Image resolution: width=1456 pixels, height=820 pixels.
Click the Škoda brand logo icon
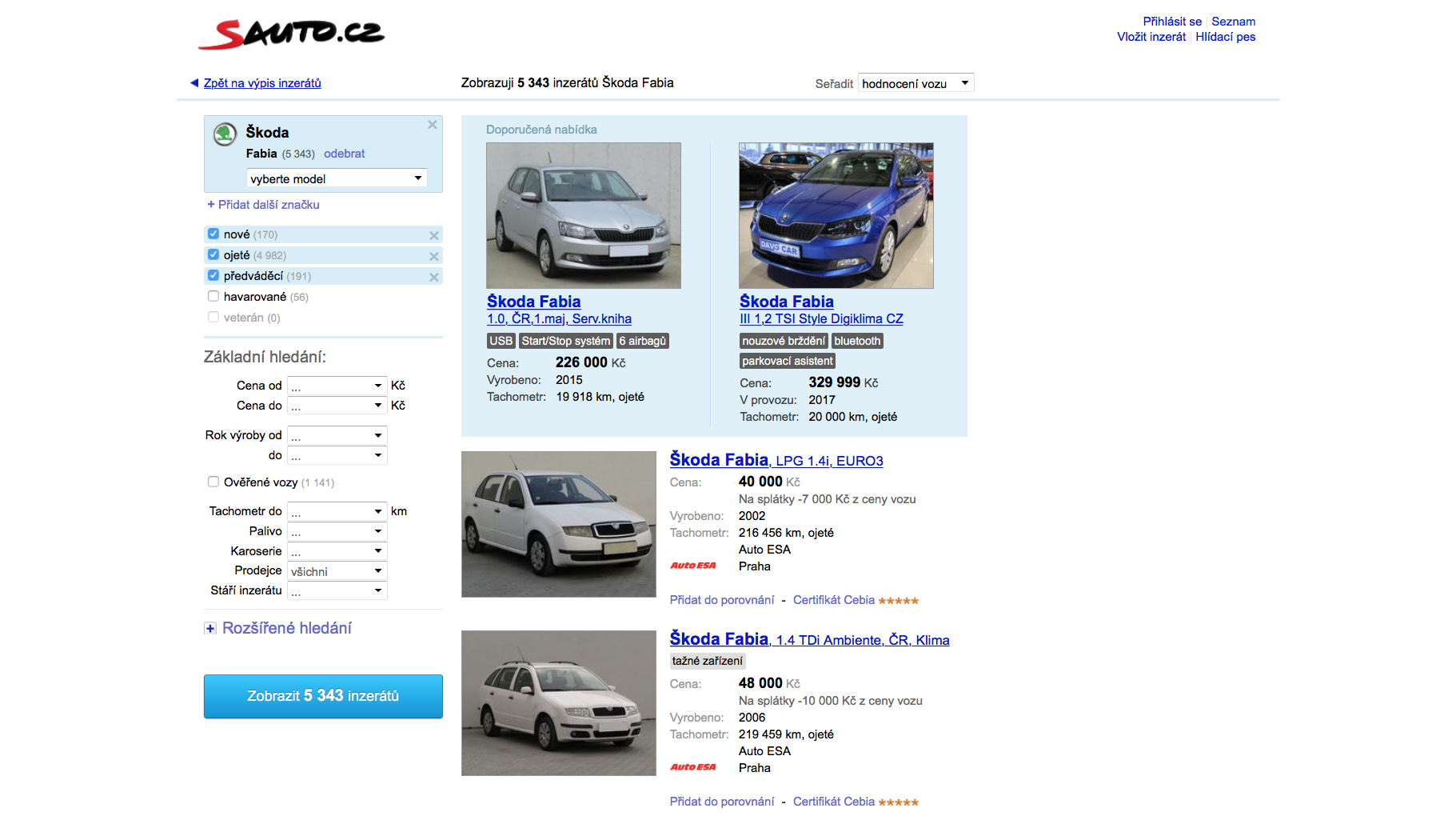pos(225,134)
